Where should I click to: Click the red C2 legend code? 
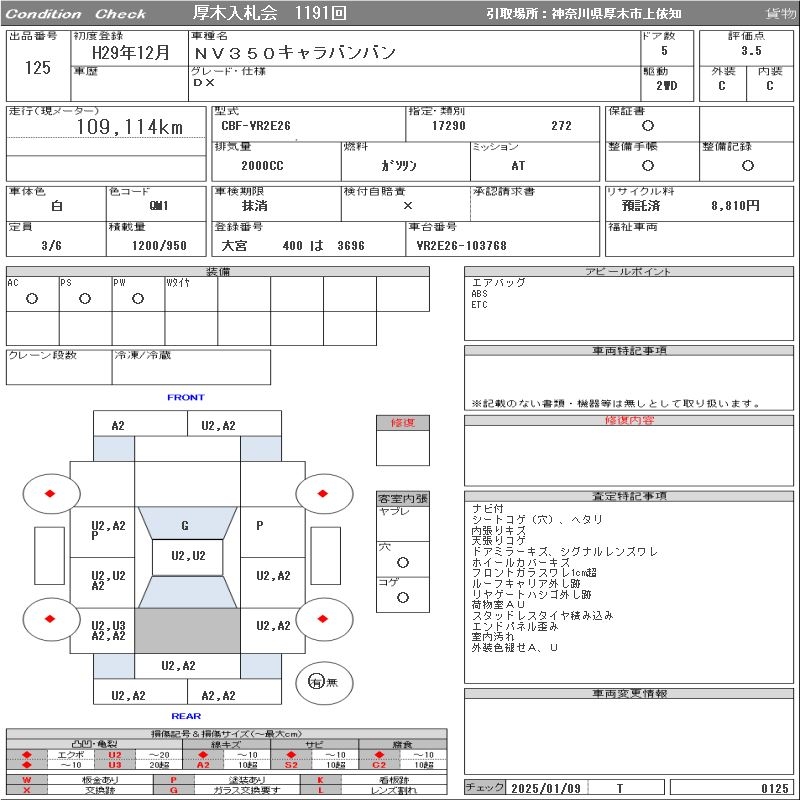[x=379, y=765]
